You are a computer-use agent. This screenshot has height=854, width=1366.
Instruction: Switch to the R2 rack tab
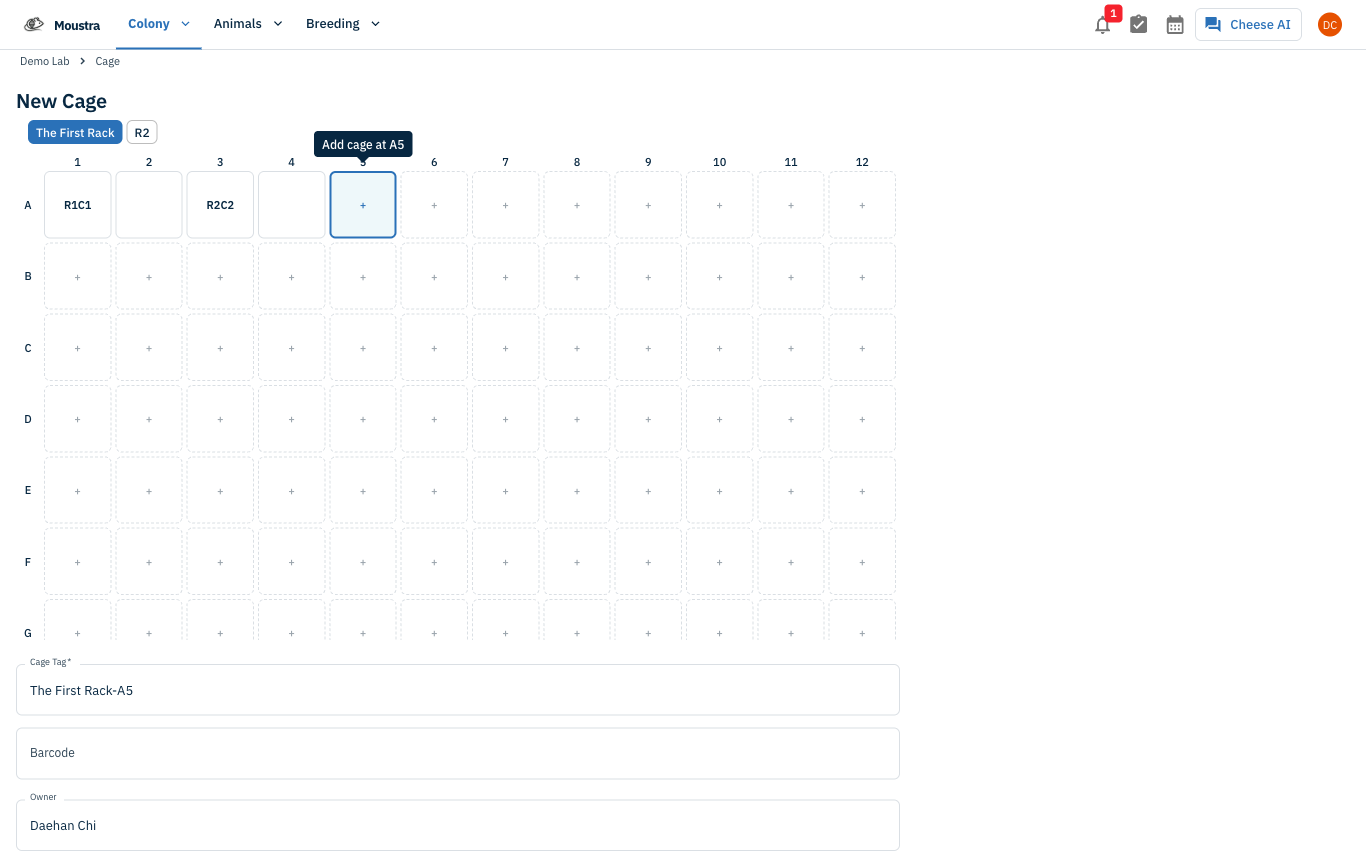pyautogui.click(x=142, y=133)
